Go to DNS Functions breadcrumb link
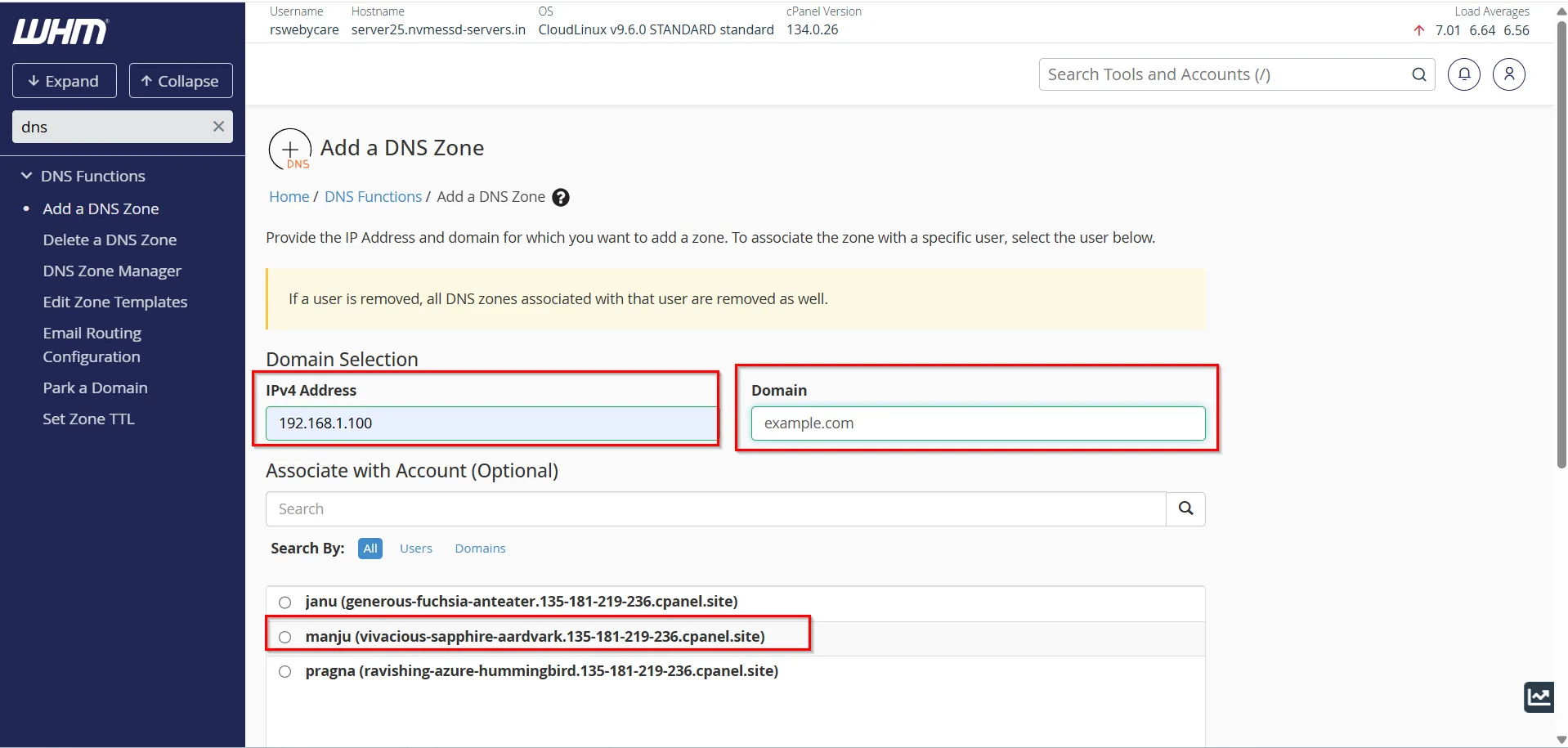The image size is (1568, 748). click(373, 197)
